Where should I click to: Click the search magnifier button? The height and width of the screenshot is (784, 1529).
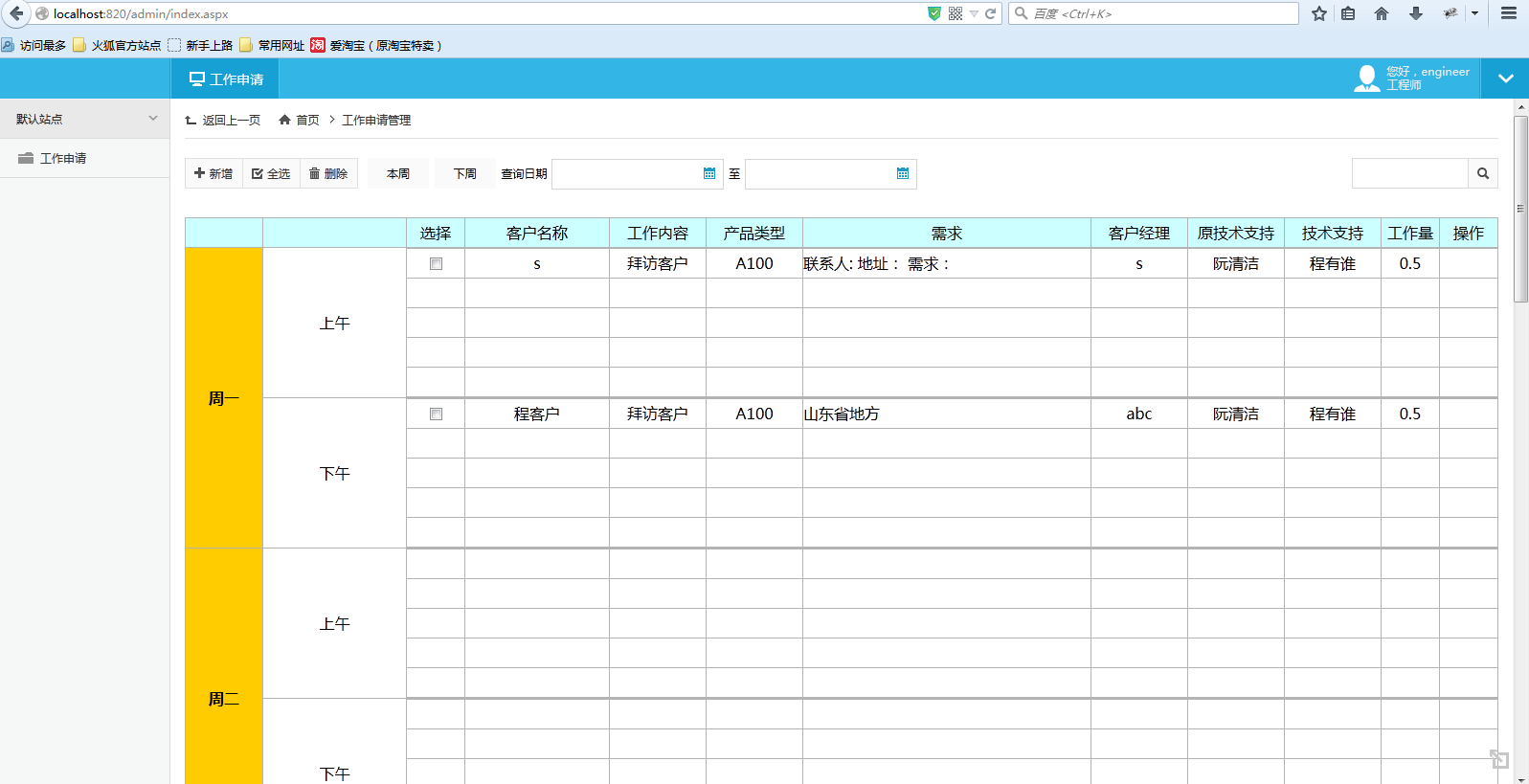[x=1482, y=173]
